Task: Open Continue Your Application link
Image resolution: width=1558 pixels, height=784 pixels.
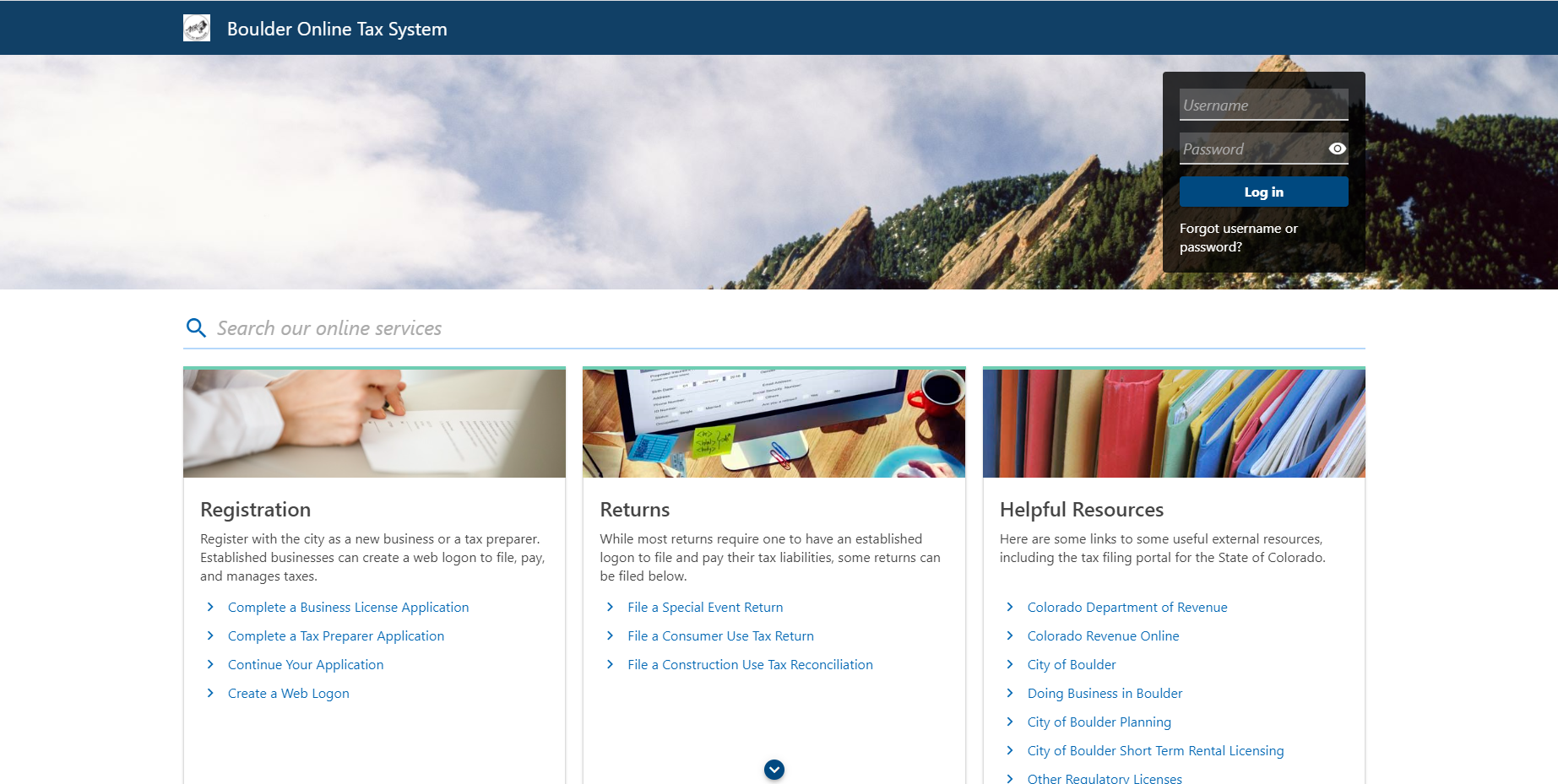Action: (x=306, y=665)
